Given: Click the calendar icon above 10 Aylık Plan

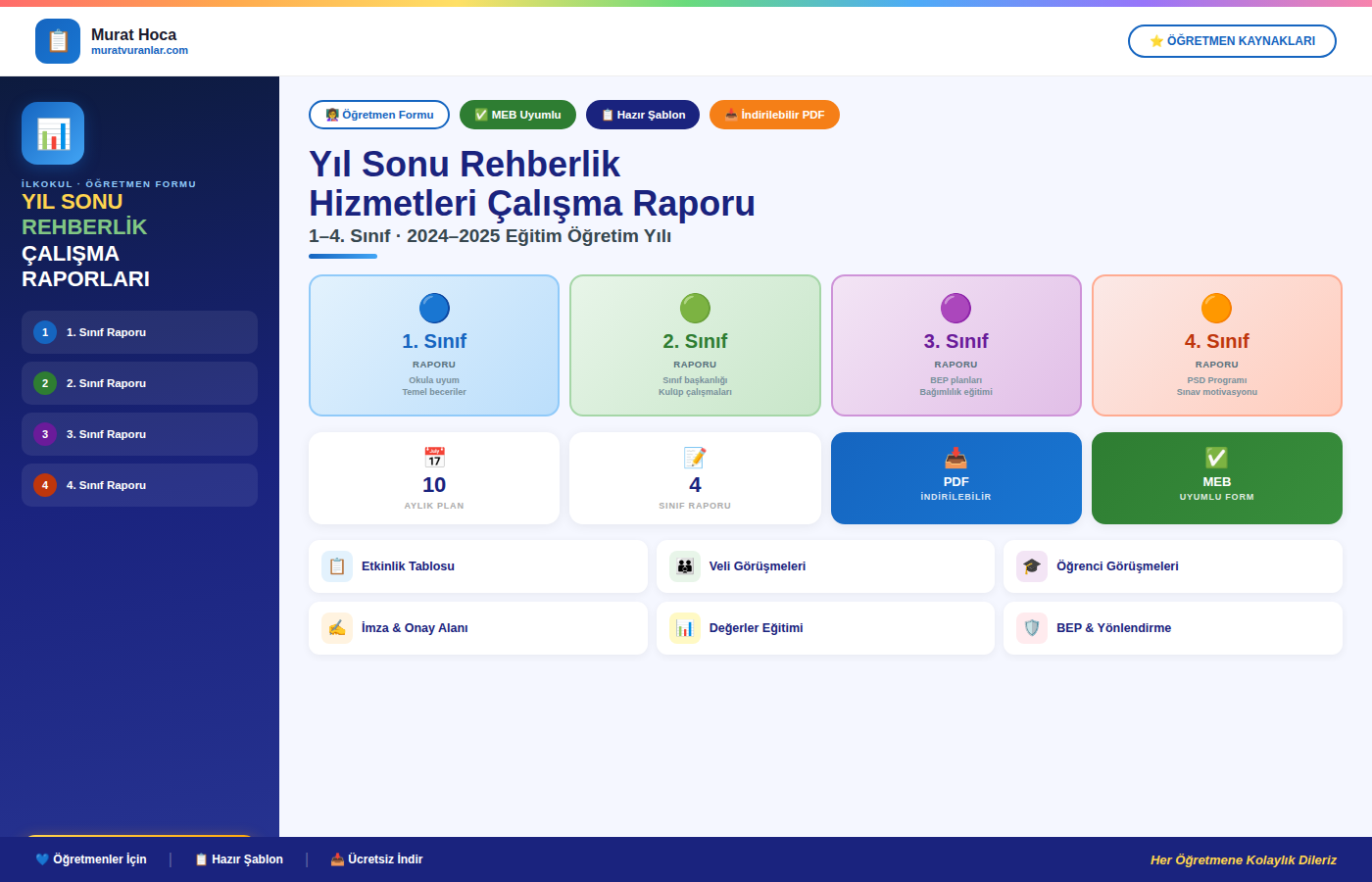Looking at the screenshot, I should click(x=434, y=458).
